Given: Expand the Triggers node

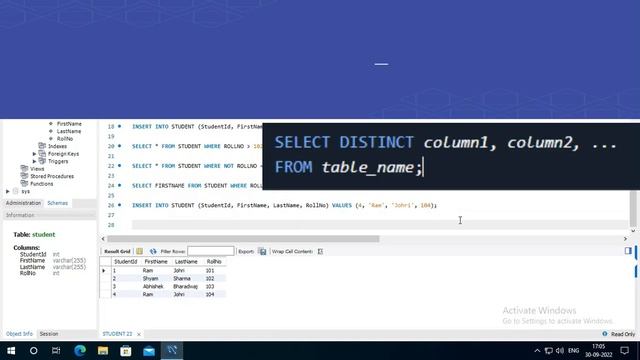Looking at the screenshot, I should (x=34, y=161).
